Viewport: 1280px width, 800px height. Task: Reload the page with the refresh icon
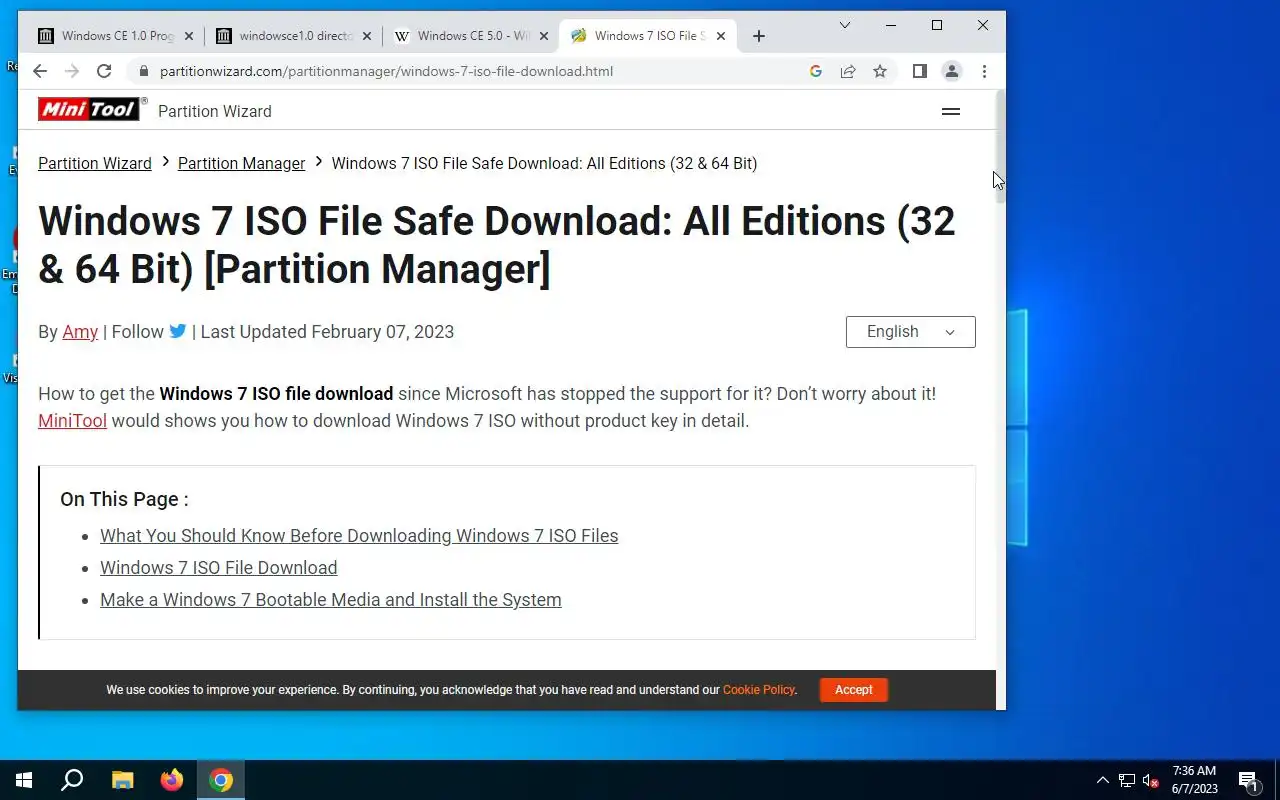coord(104,71)
